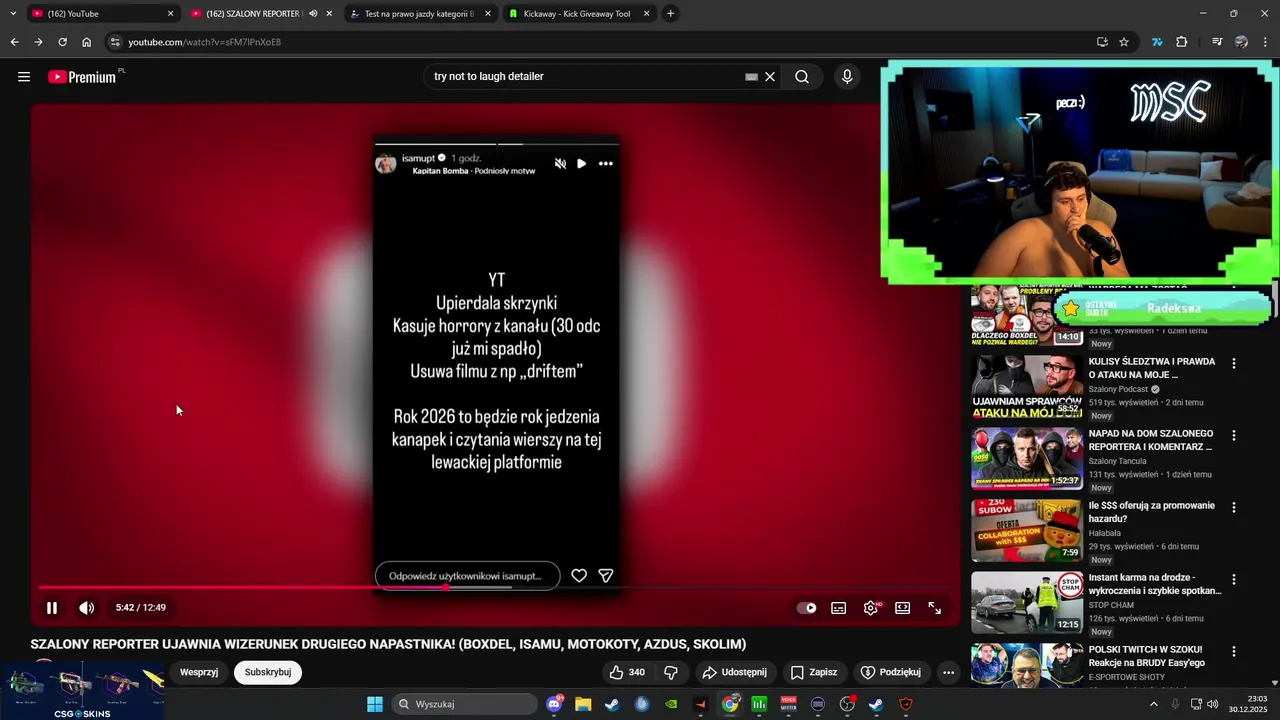Install app icon in the address bar

pos(1102,42)
